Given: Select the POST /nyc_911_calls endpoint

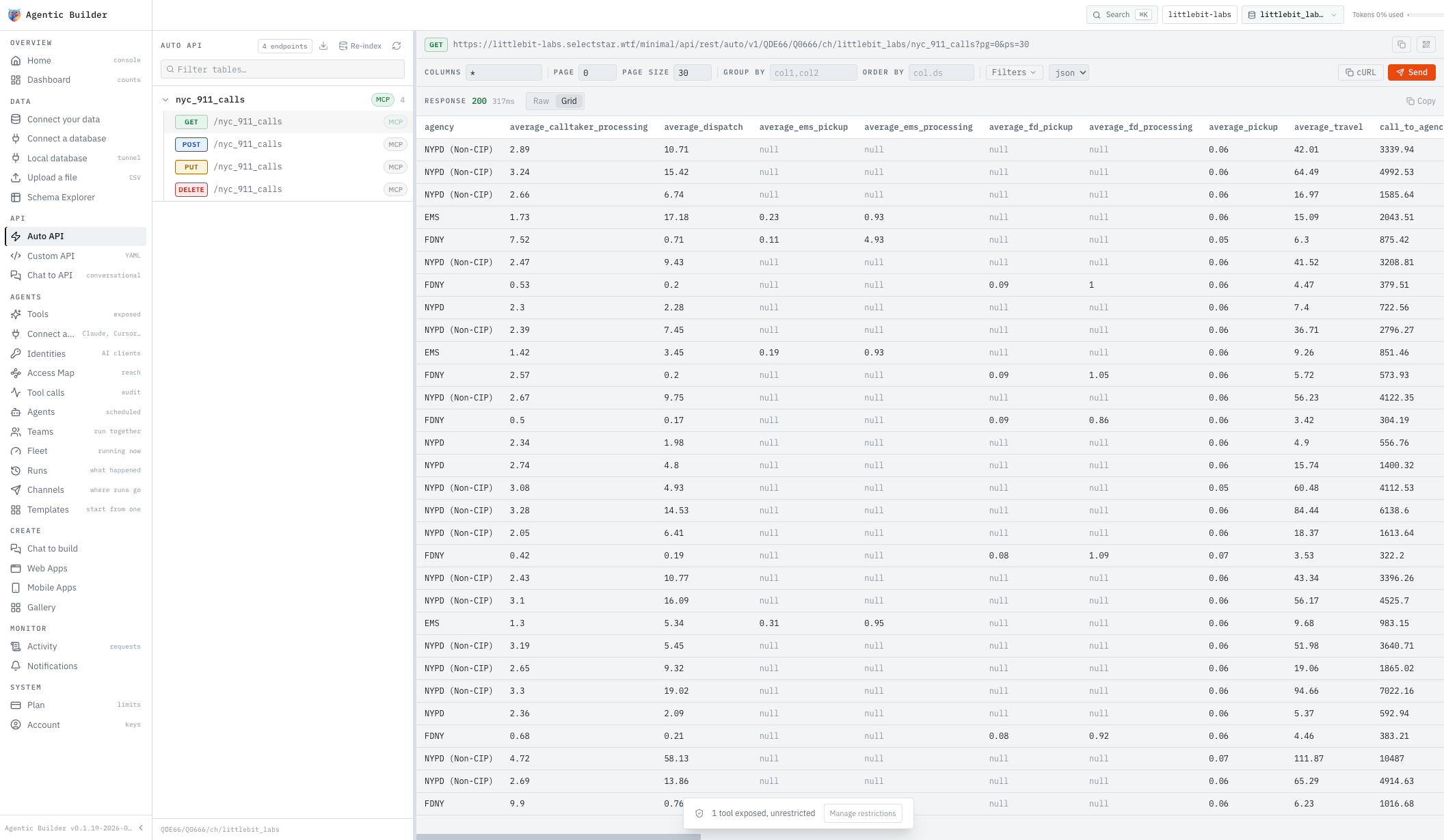Looking at the screenshot, I should pyautogui.click(x=290, y=144).
